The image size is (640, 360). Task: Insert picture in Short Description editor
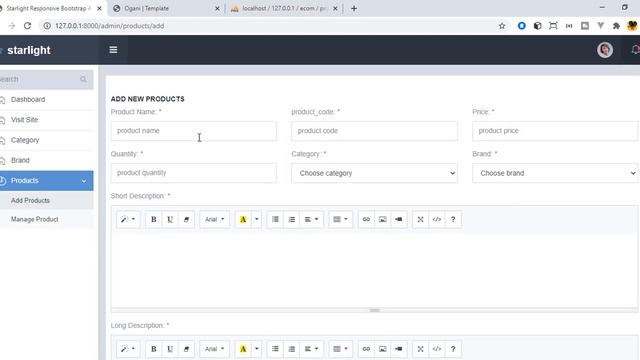pyautogui.click(x=382, y=220)
